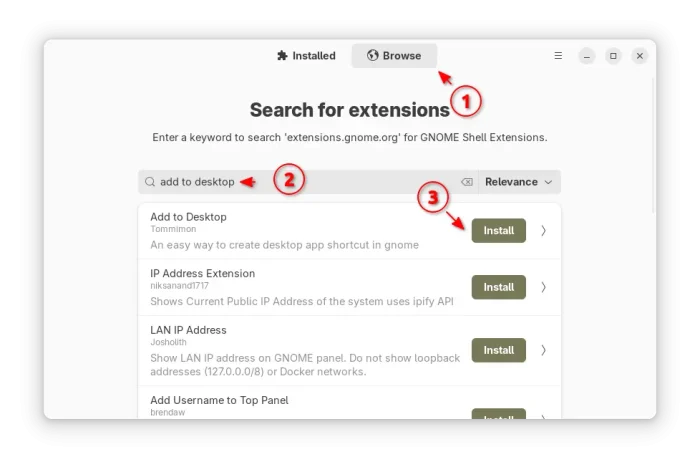Screen dimensions: 700x467
Task: Close the Extension Manager window
Action: pyautogui.click(x=640, y=56)
